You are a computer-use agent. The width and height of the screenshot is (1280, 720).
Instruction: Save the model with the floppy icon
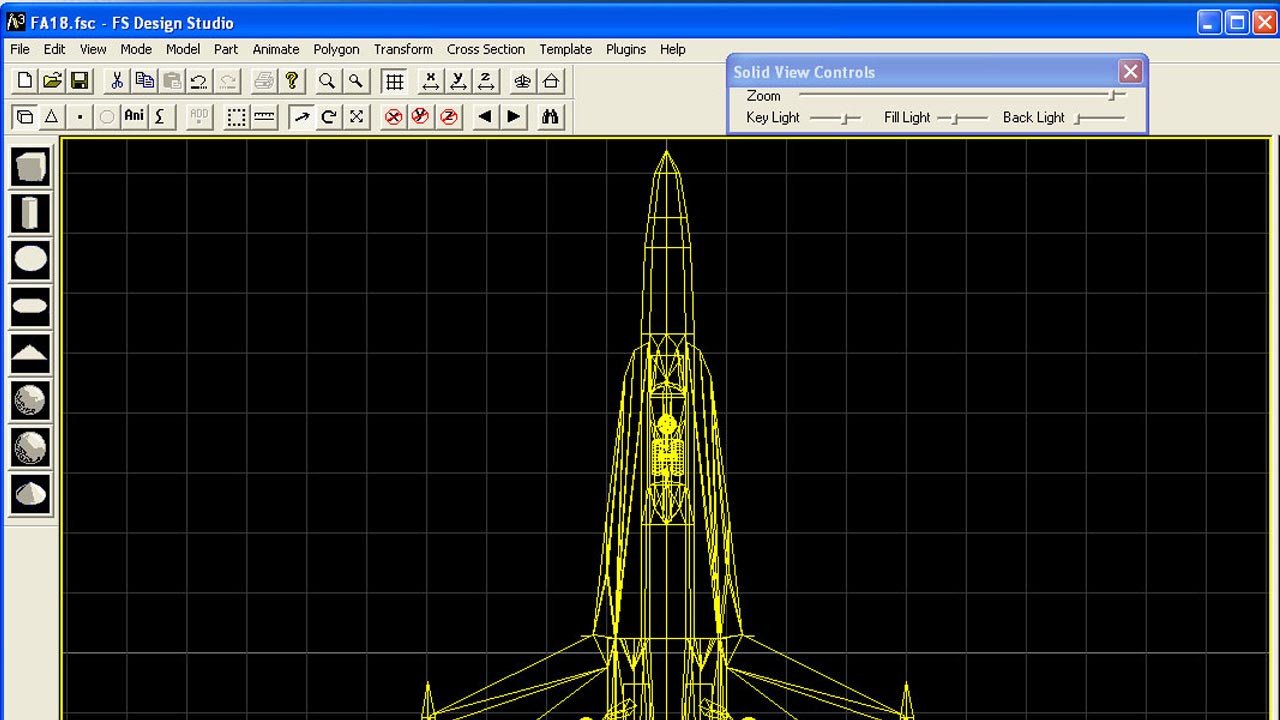click(x=79, y=81)
